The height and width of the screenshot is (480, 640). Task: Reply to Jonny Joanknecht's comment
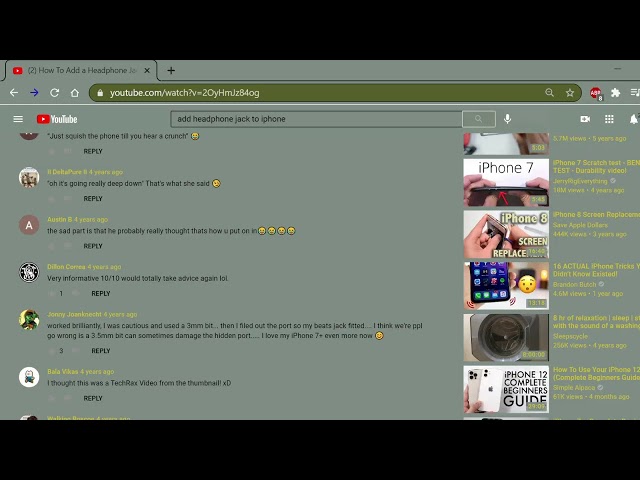click(101, 351)
